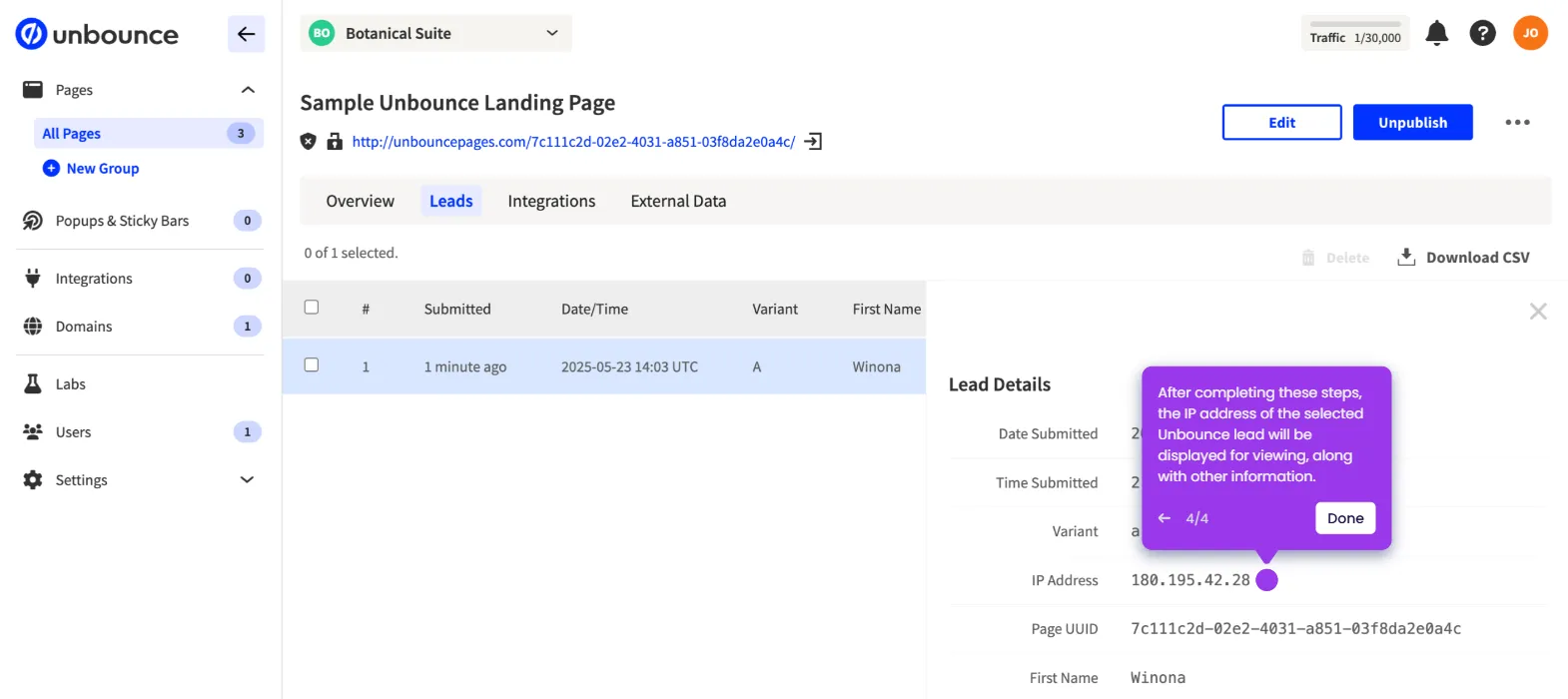Open Popups & Sticky Bars icon
This screenshot has width=1568, height=699.
point(33,221)
